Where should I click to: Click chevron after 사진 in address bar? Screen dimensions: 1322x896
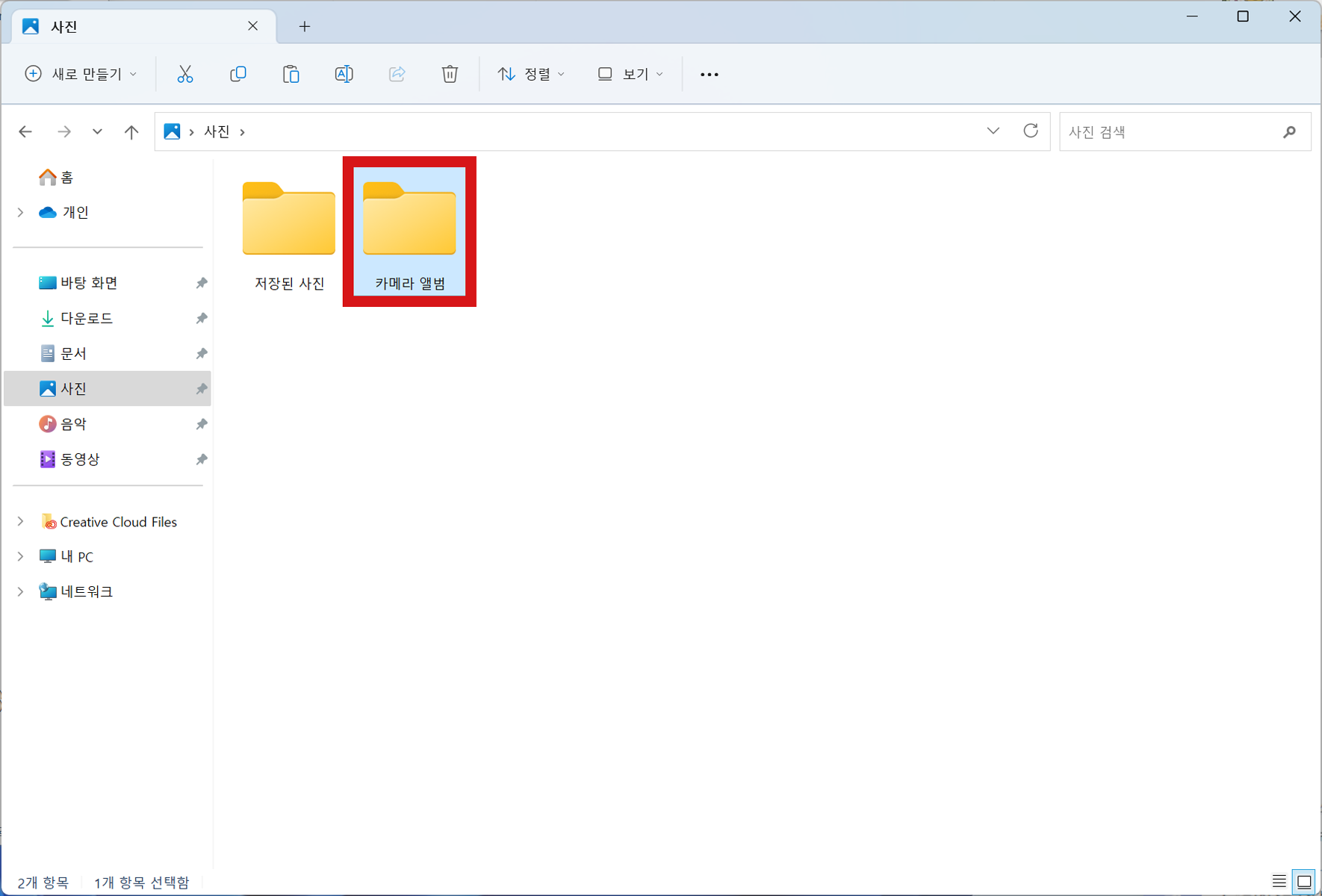[x=242, y=132]
